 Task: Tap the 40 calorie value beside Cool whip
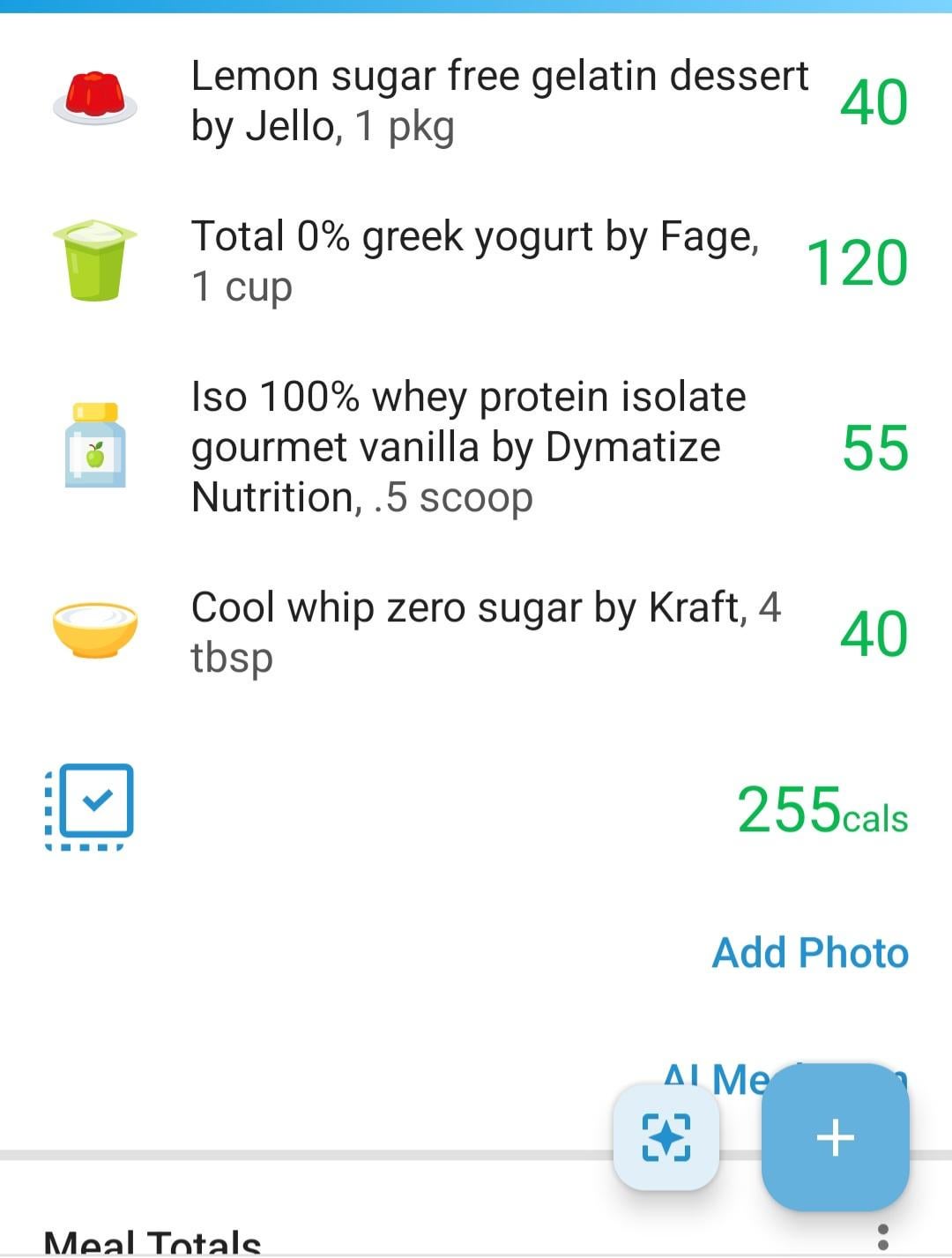tap(873, 633)
